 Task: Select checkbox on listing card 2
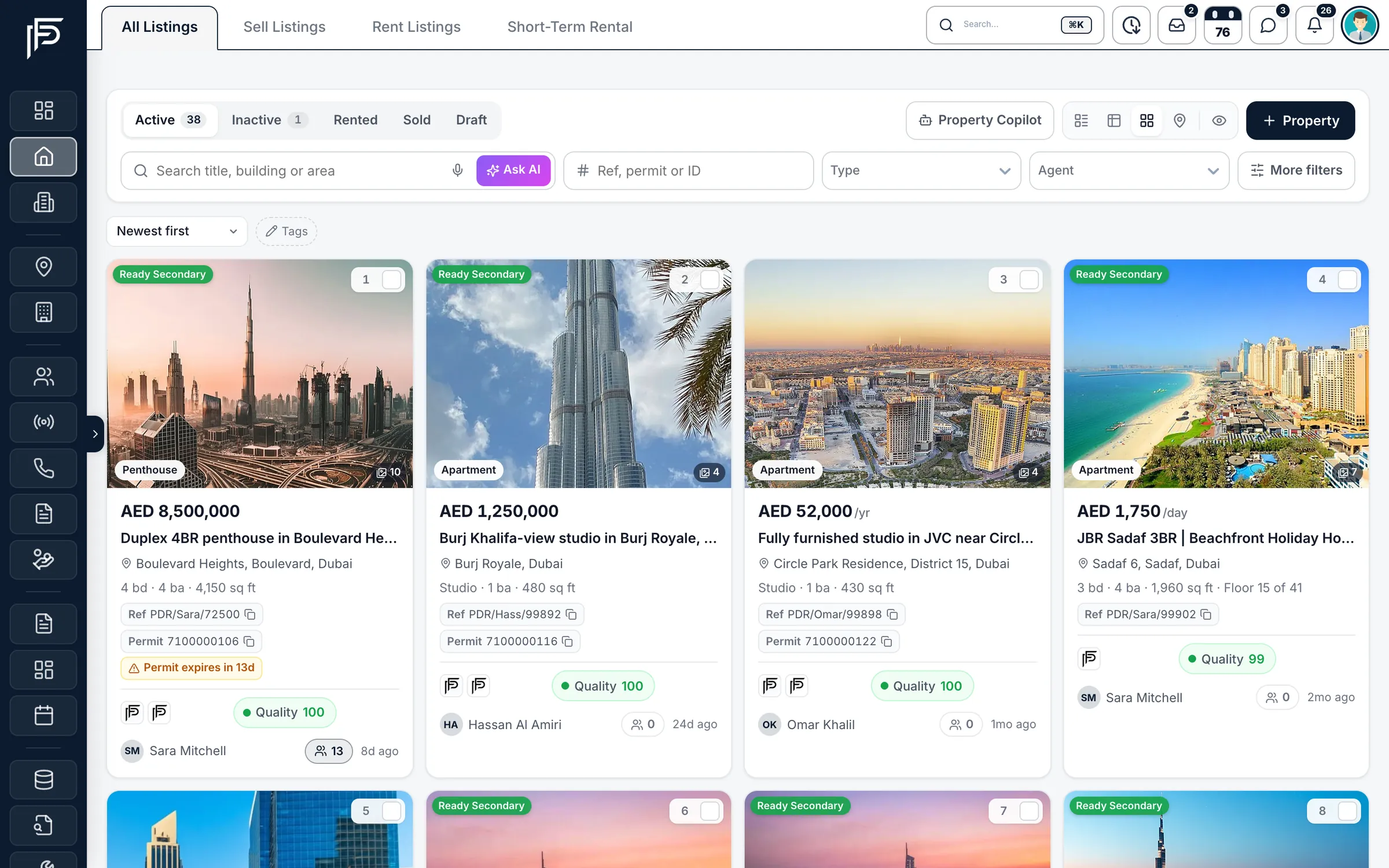click(710, 279)
